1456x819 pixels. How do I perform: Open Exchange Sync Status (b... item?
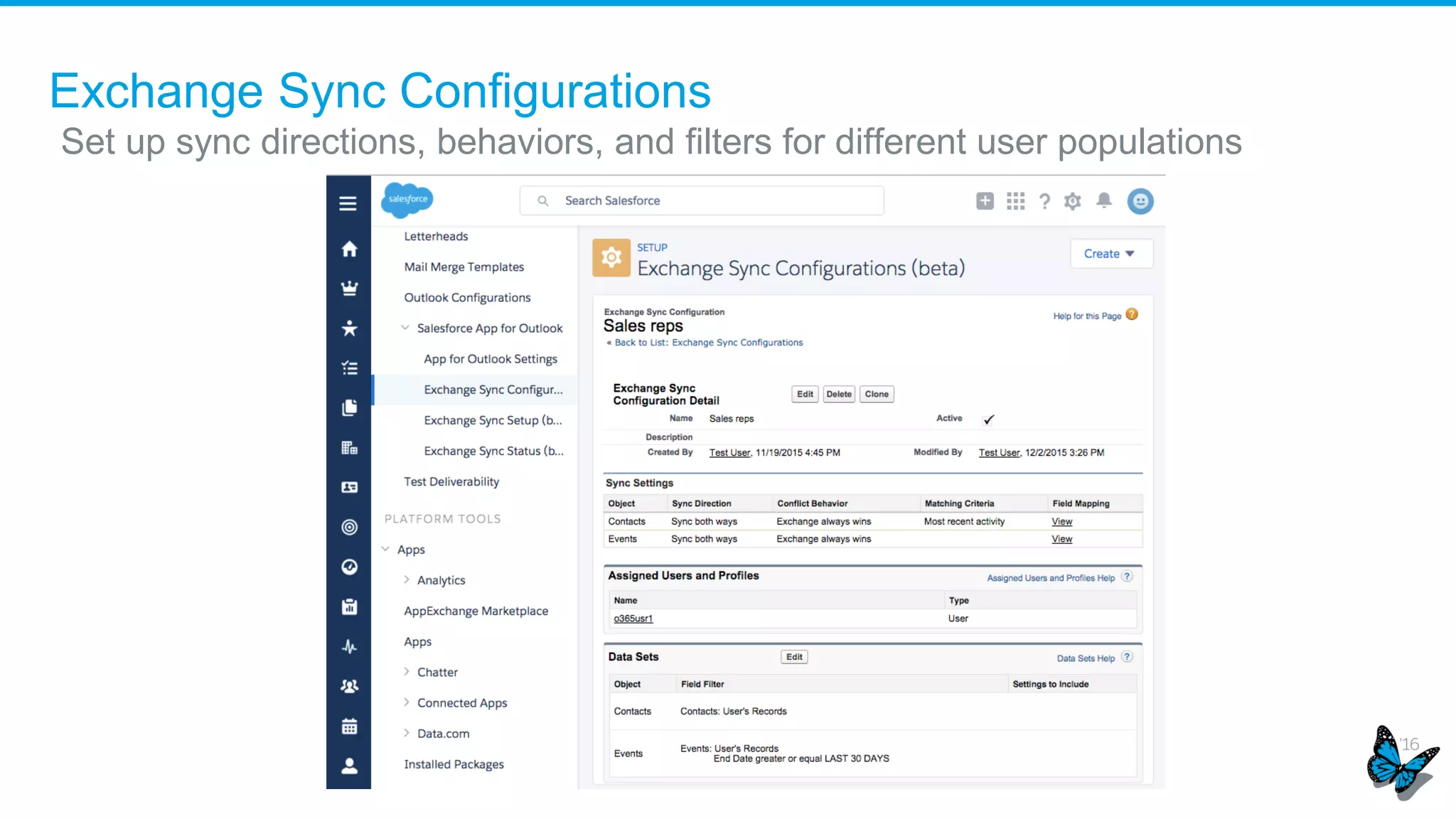[x=493, y=451]
